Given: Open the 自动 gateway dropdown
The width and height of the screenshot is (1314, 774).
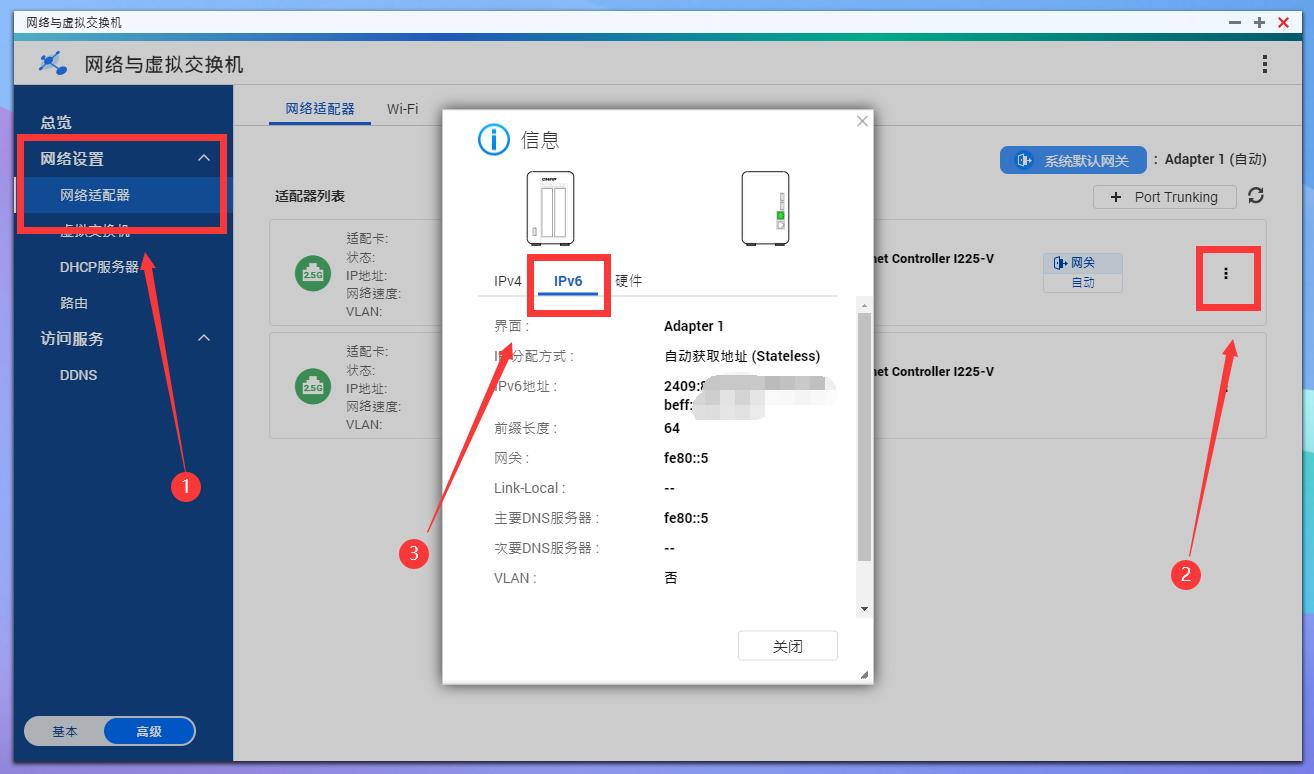Looking at the screenshot, I should pos(1082,283).
